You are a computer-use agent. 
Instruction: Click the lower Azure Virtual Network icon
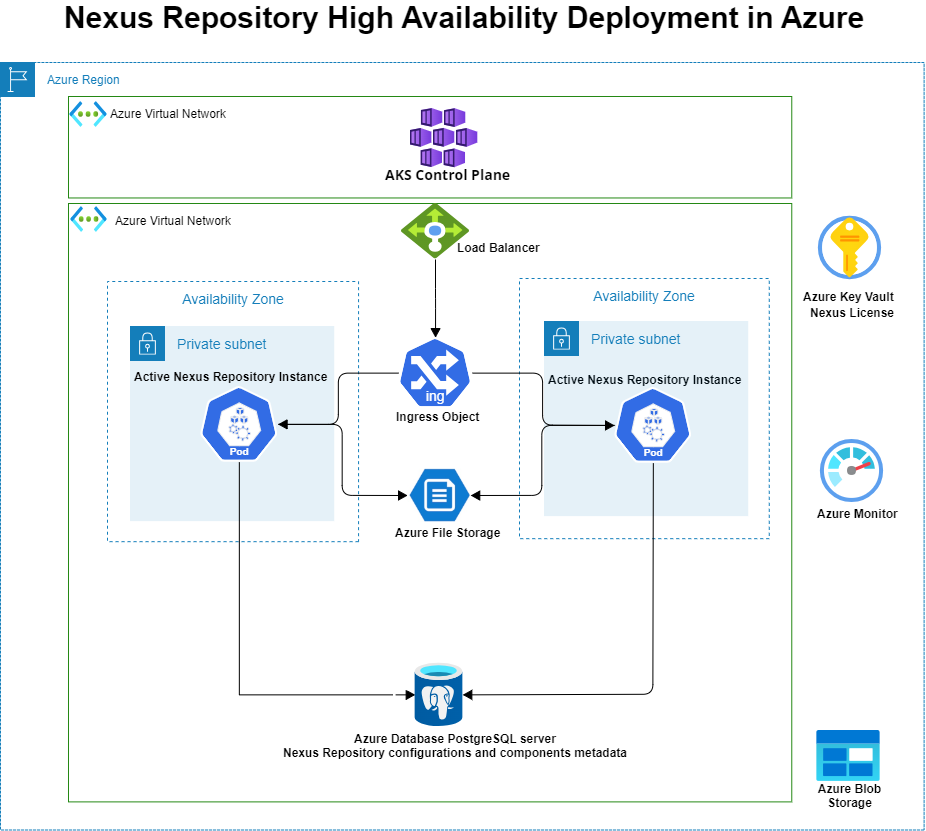coord(89,219)
